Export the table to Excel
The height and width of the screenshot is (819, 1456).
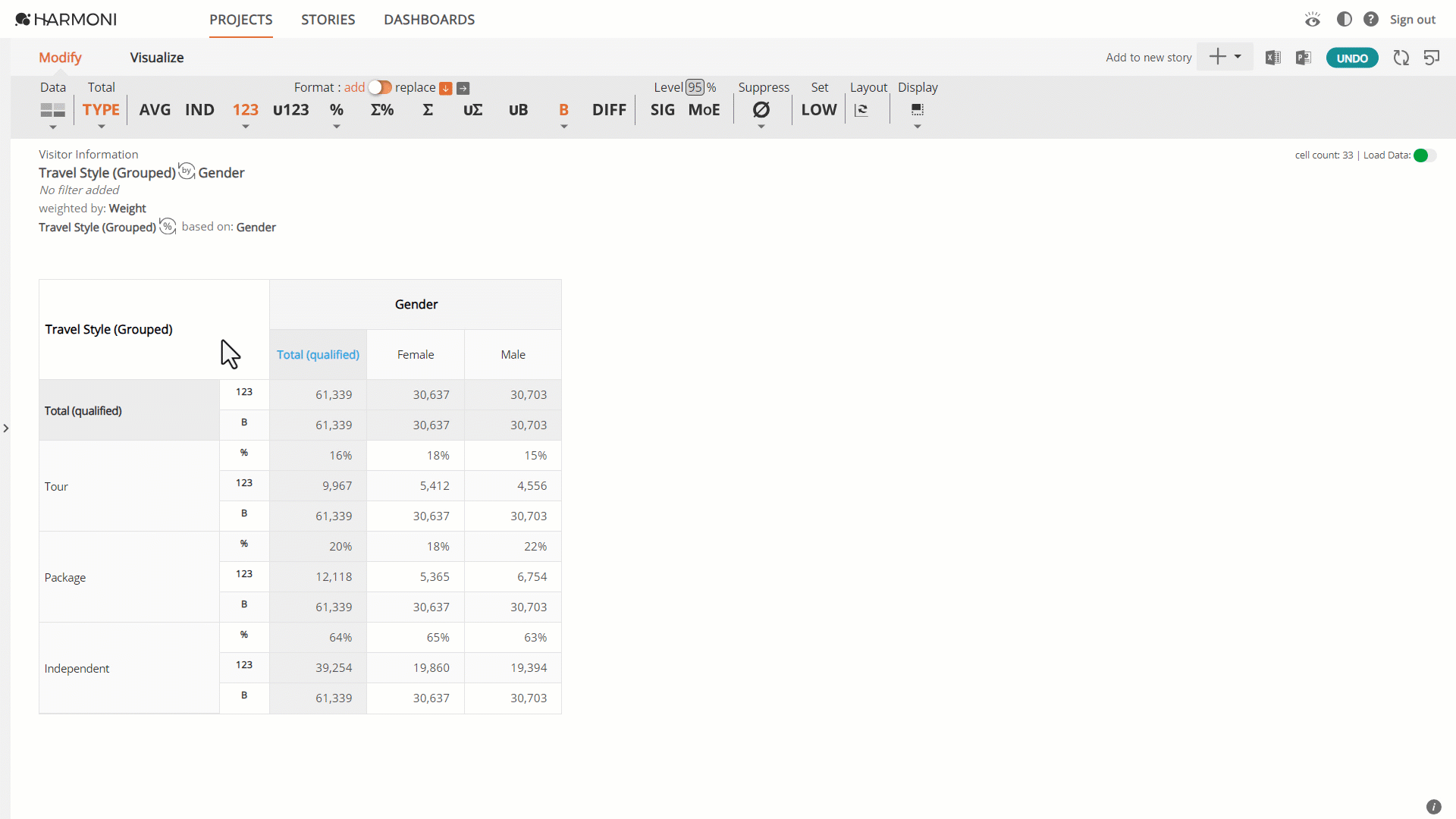point(1273,58)
